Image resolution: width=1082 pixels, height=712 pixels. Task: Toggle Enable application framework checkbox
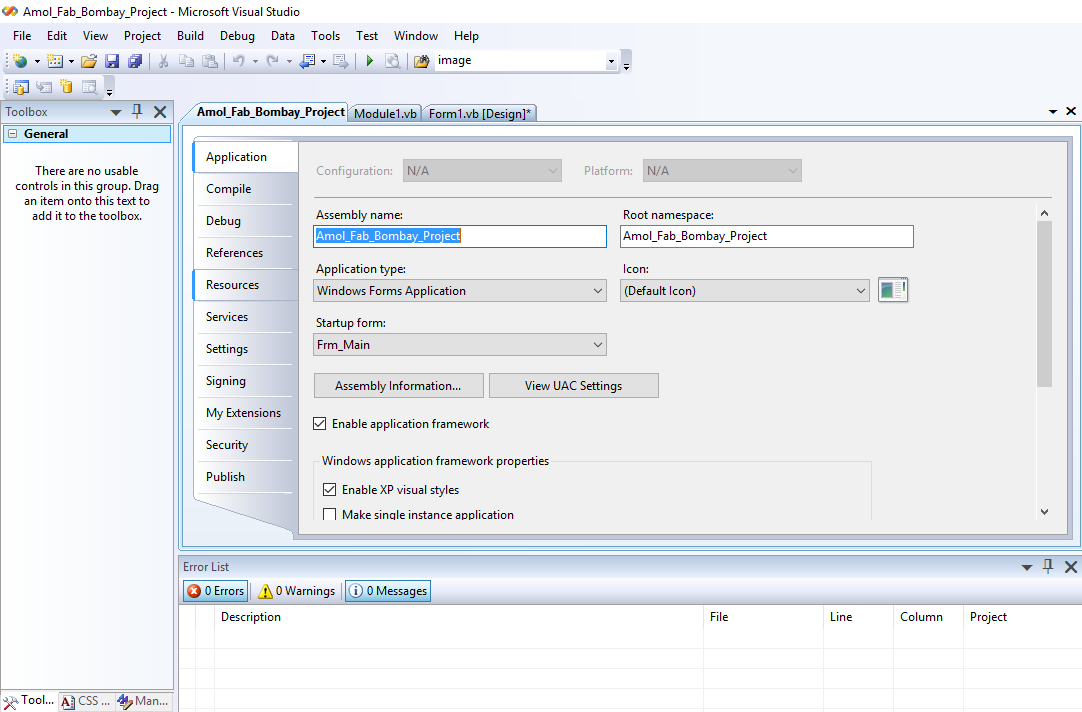[319, 424]
